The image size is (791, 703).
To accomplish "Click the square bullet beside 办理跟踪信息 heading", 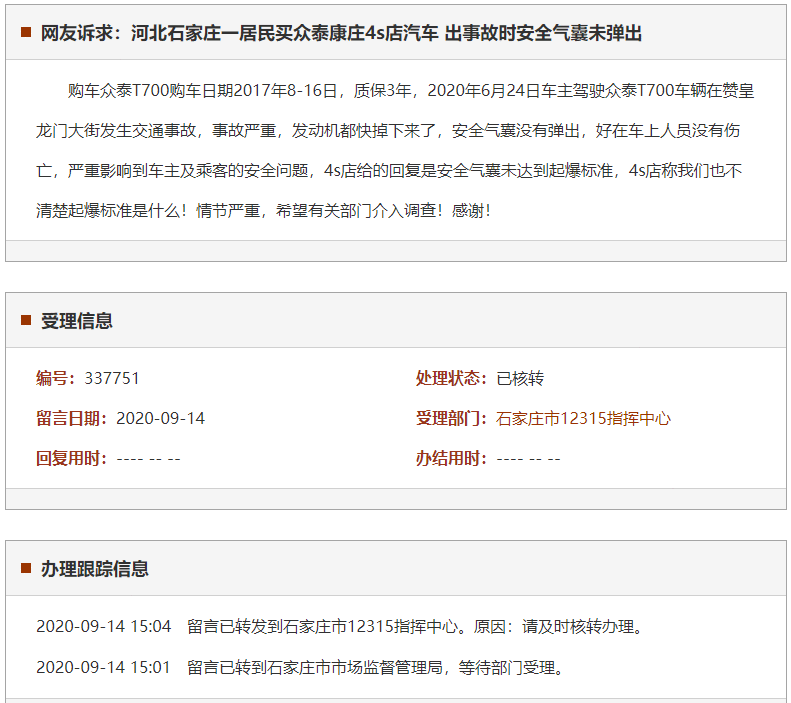I will point(26,569).
